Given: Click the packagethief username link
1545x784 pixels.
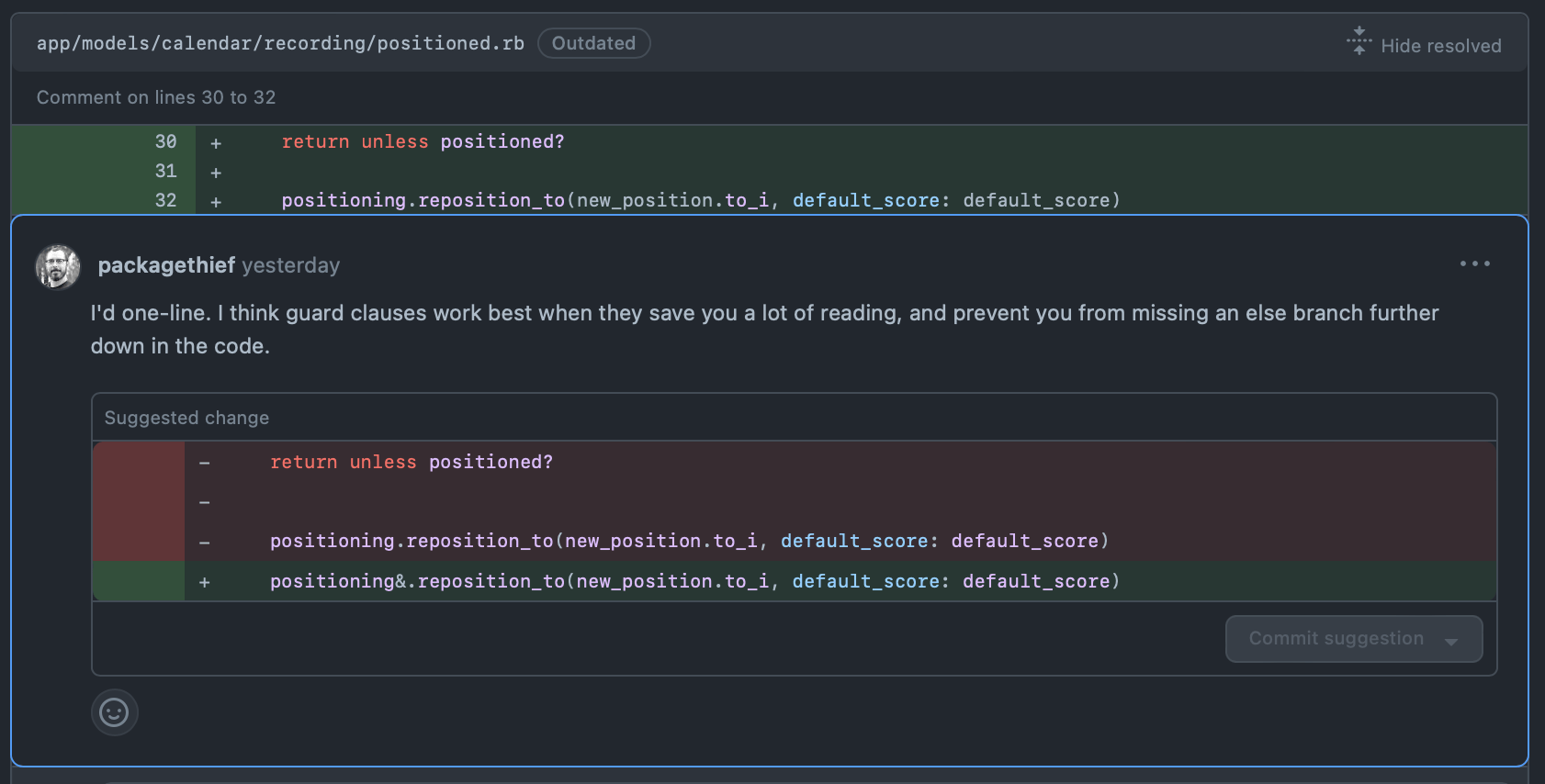Looking at the screenshot, I should tap(166, 265).
